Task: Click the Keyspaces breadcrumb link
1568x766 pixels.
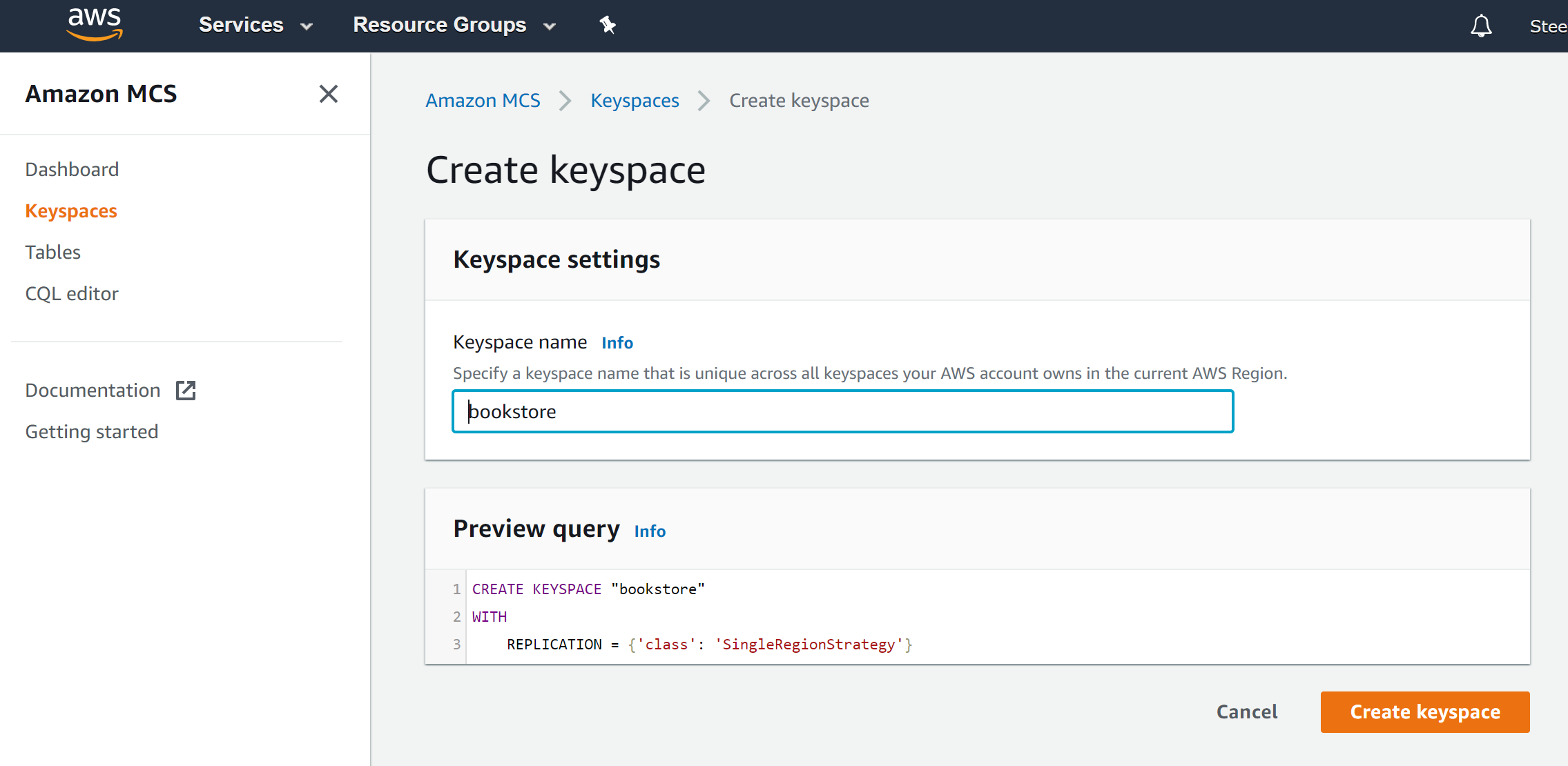Action: click(635, 101)
